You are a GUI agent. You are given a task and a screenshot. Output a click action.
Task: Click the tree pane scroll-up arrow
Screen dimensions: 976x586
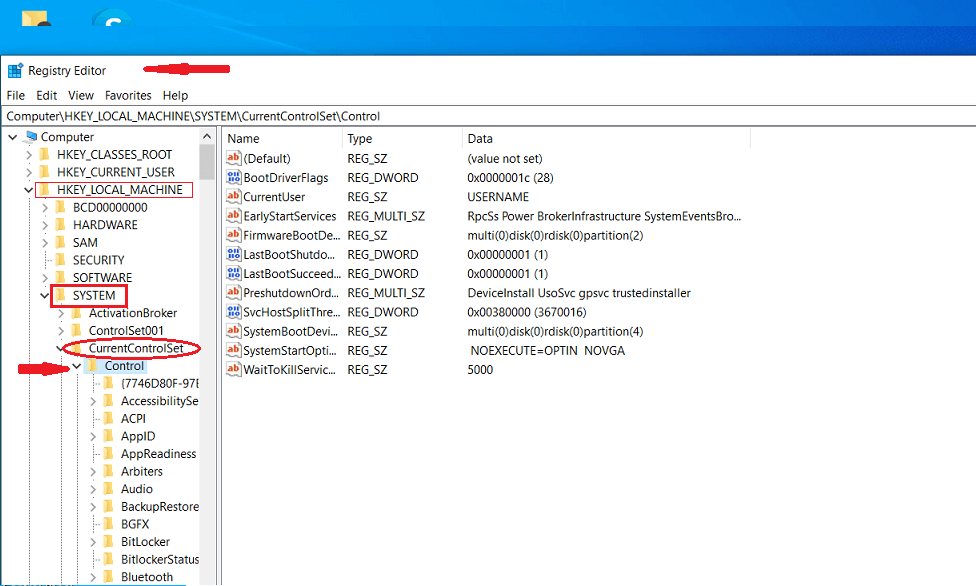coord(207,136)
